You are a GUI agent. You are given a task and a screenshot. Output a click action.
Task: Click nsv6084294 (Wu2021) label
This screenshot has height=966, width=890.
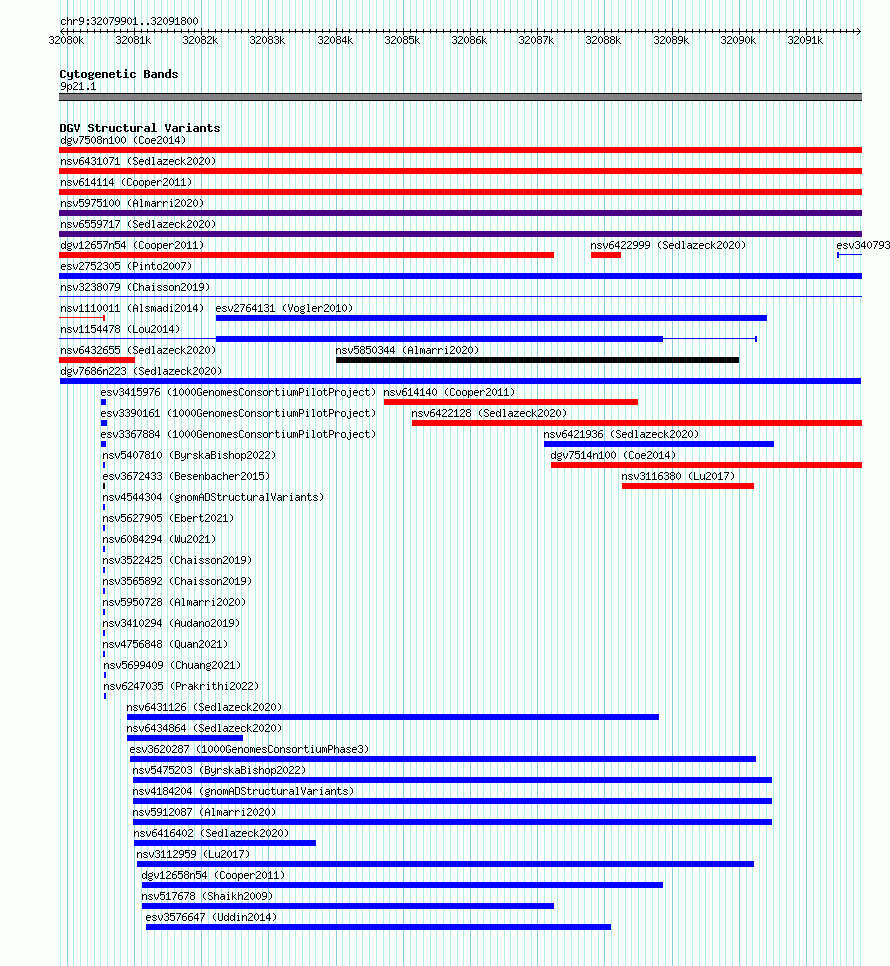tap(159, 539)
